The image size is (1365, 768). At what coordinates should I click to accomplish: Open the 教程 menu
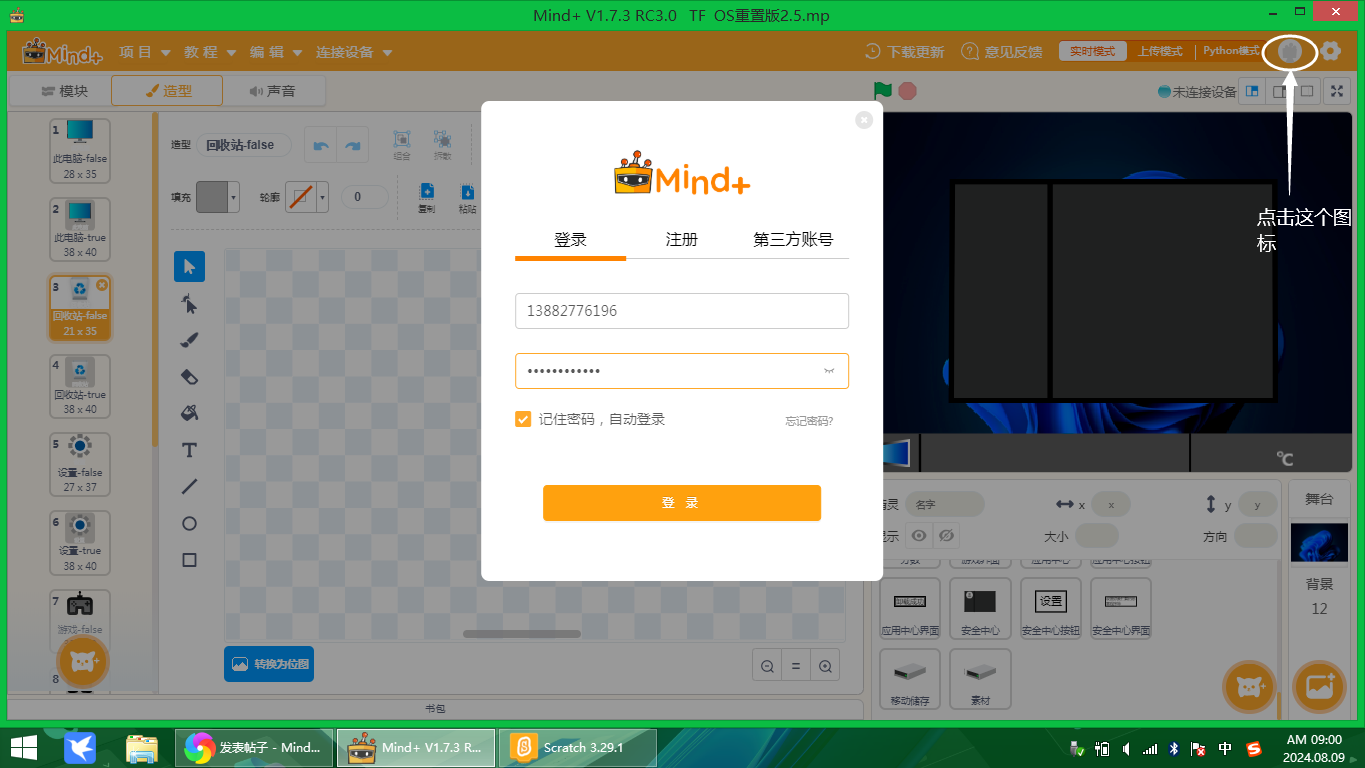pos(210,52)
